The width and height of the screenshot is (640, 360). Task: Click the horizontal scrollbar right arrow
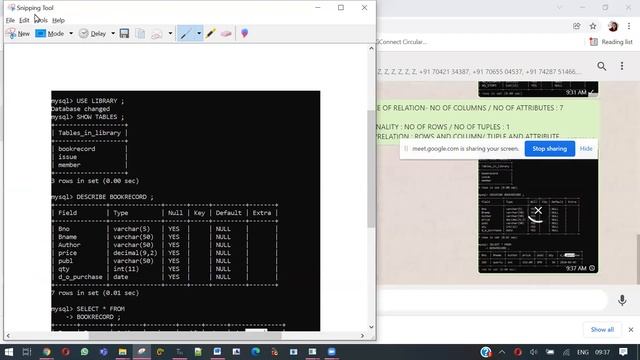(x=362, y=336)
